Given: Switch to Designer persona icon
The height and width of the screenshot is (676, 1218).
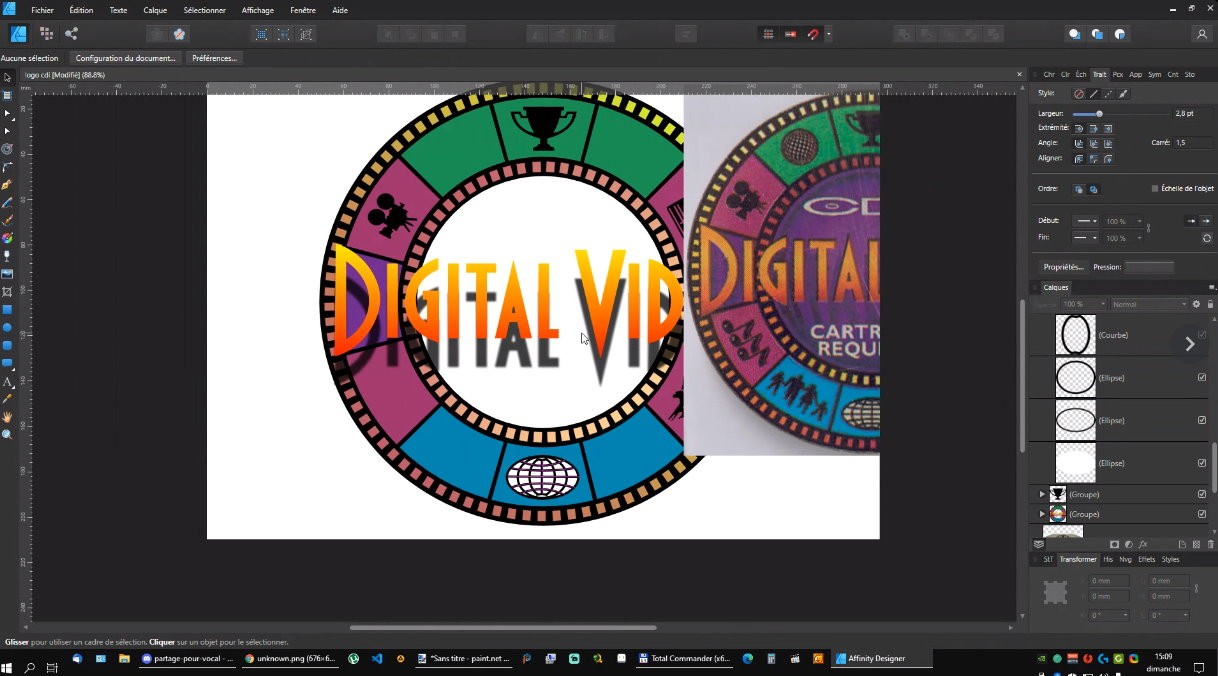Looking at the screenshot, I should (x=18, y=34).
